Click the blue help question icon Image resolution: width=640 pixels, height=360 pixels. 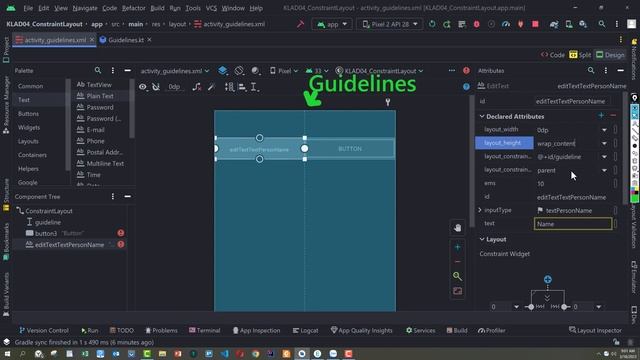466,87
